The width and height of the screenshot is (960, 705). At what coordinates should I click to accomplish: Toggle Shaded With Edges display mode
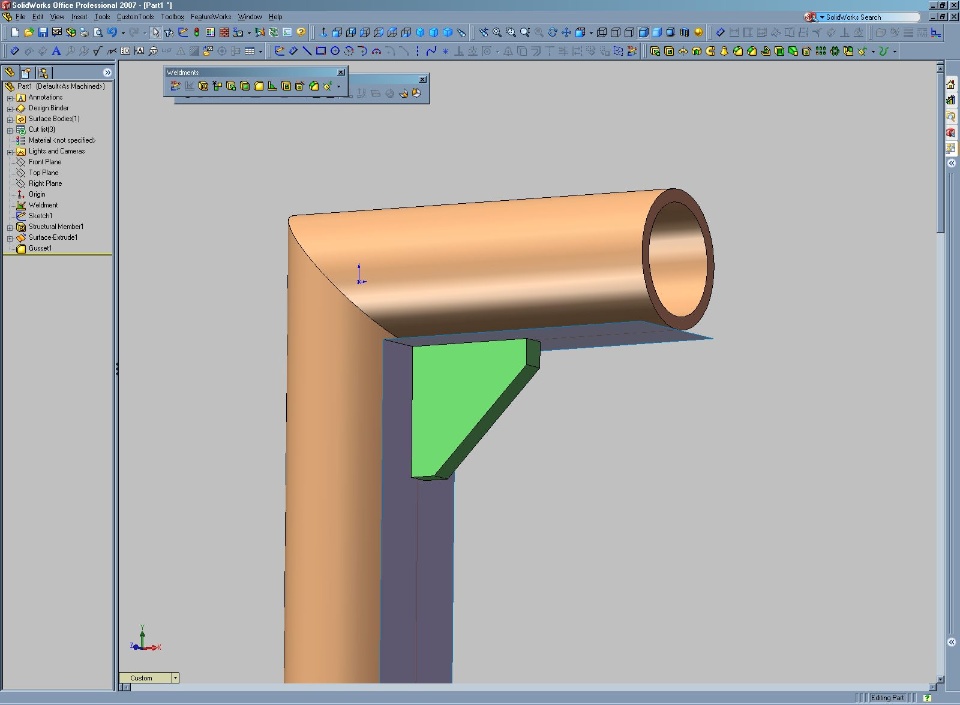643,32
